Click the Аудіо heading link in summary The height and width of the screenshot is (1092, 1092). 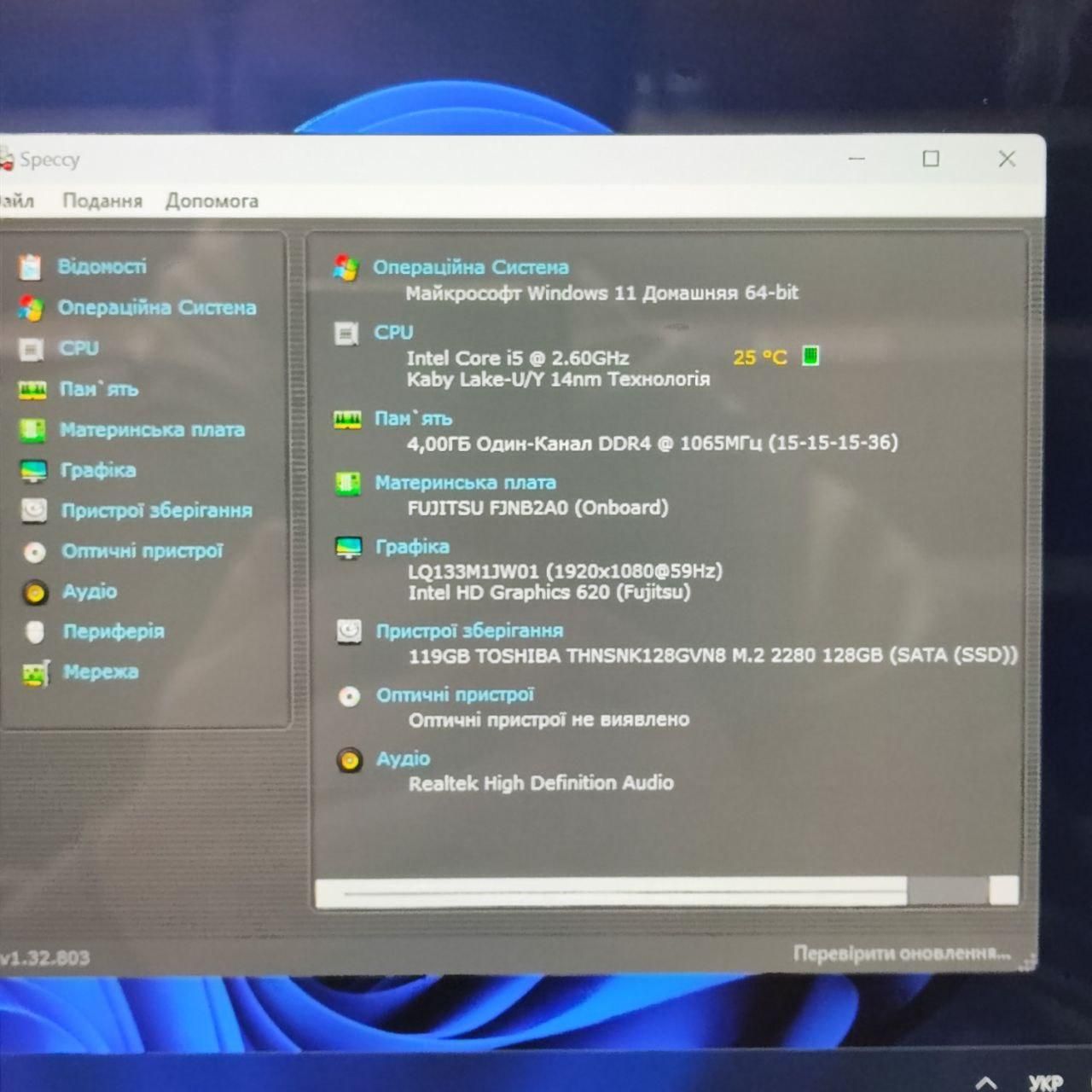pos(404,759)
